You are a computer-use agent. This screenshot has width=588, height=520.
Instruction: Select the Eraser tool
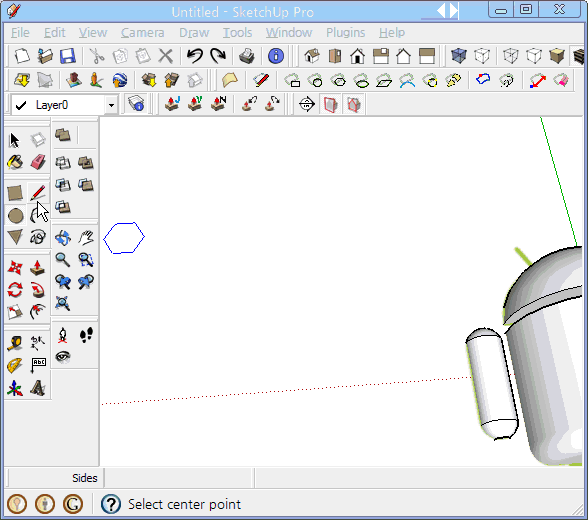point(38,162)
